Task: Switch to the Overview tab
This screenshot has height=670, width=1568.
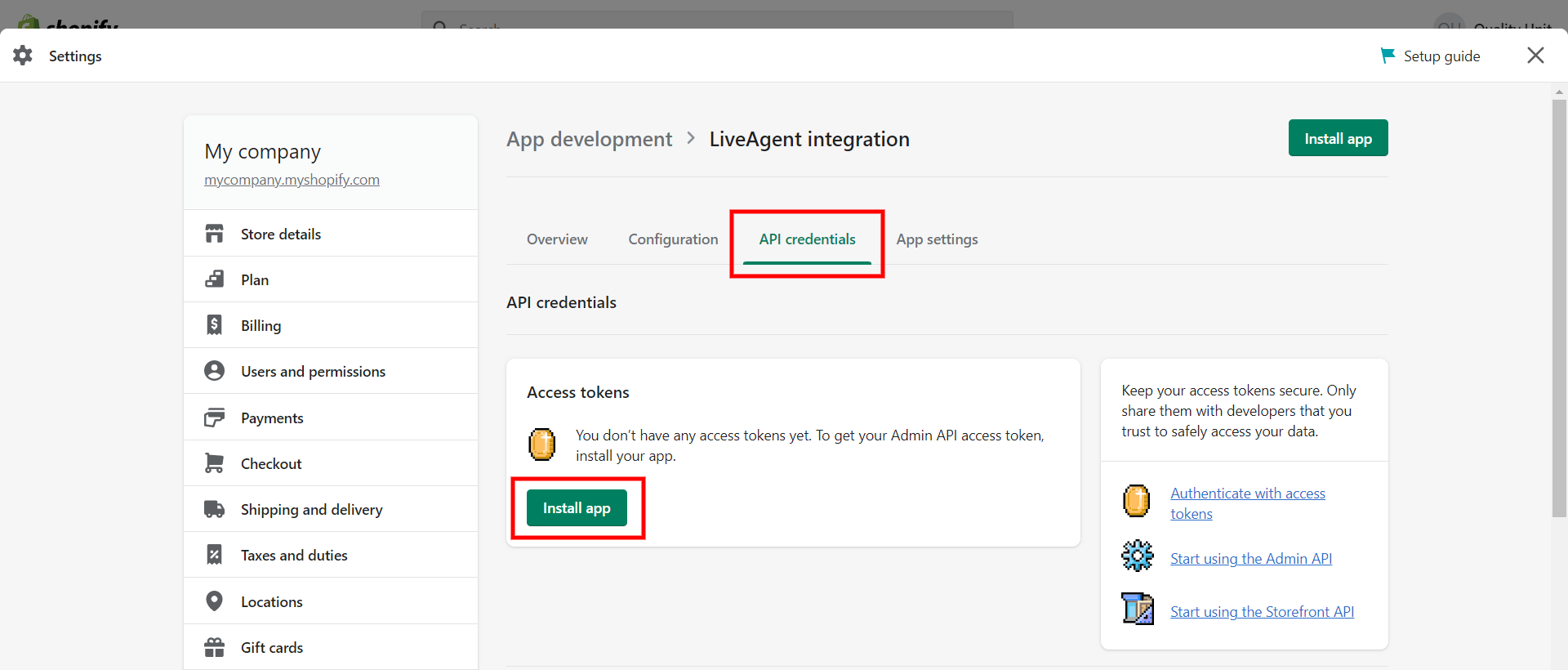Action: click(x=557, y=239)
